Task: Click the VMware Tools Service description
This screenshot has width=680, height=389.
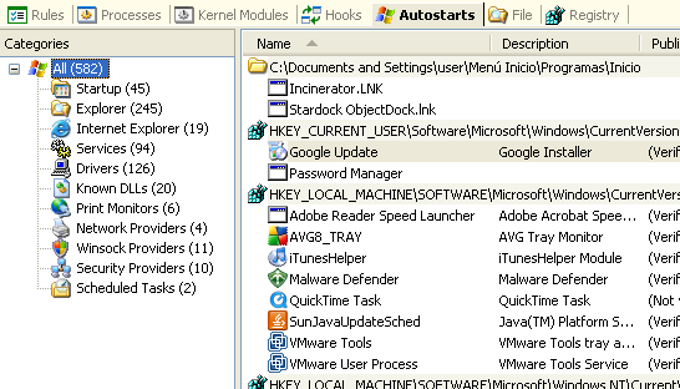Action: pyautogui.click(x=563, y=364)
